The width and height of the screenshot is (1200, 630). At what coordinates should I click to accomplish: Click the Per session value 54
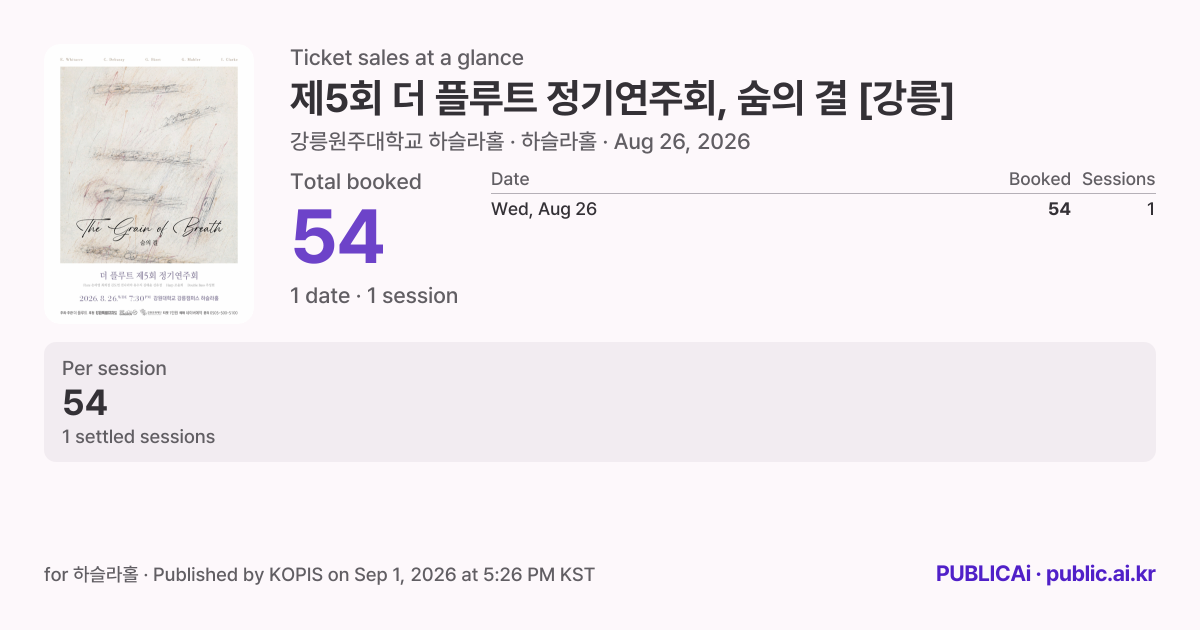pyautogui.click(x=85, y=402)
